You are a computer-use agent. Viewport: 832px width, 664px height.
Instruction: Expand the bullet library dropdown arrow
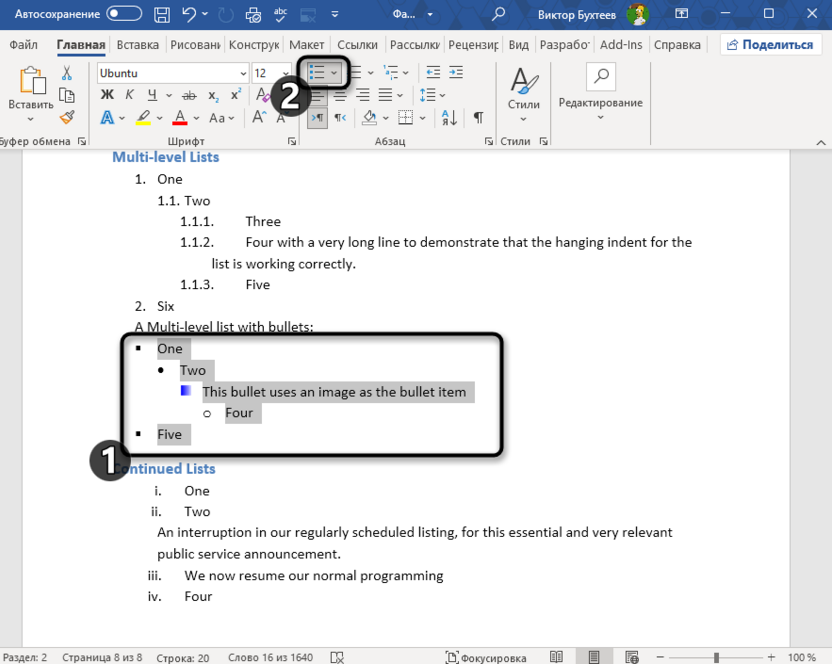click(334, 73)
